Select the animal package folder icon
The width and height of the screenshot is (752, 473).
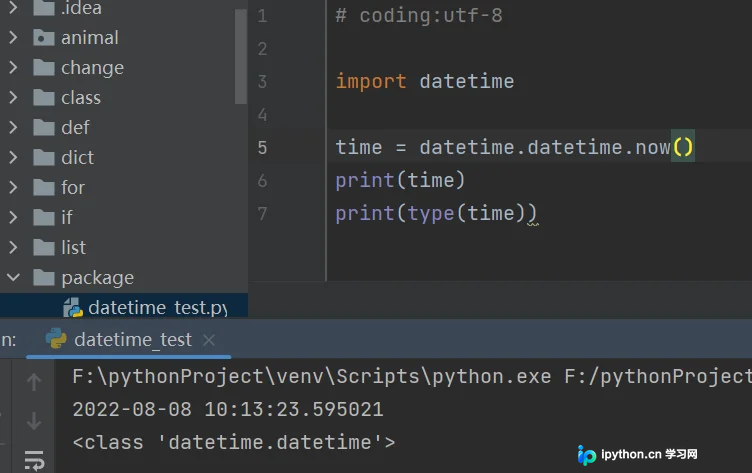(44, 37)
